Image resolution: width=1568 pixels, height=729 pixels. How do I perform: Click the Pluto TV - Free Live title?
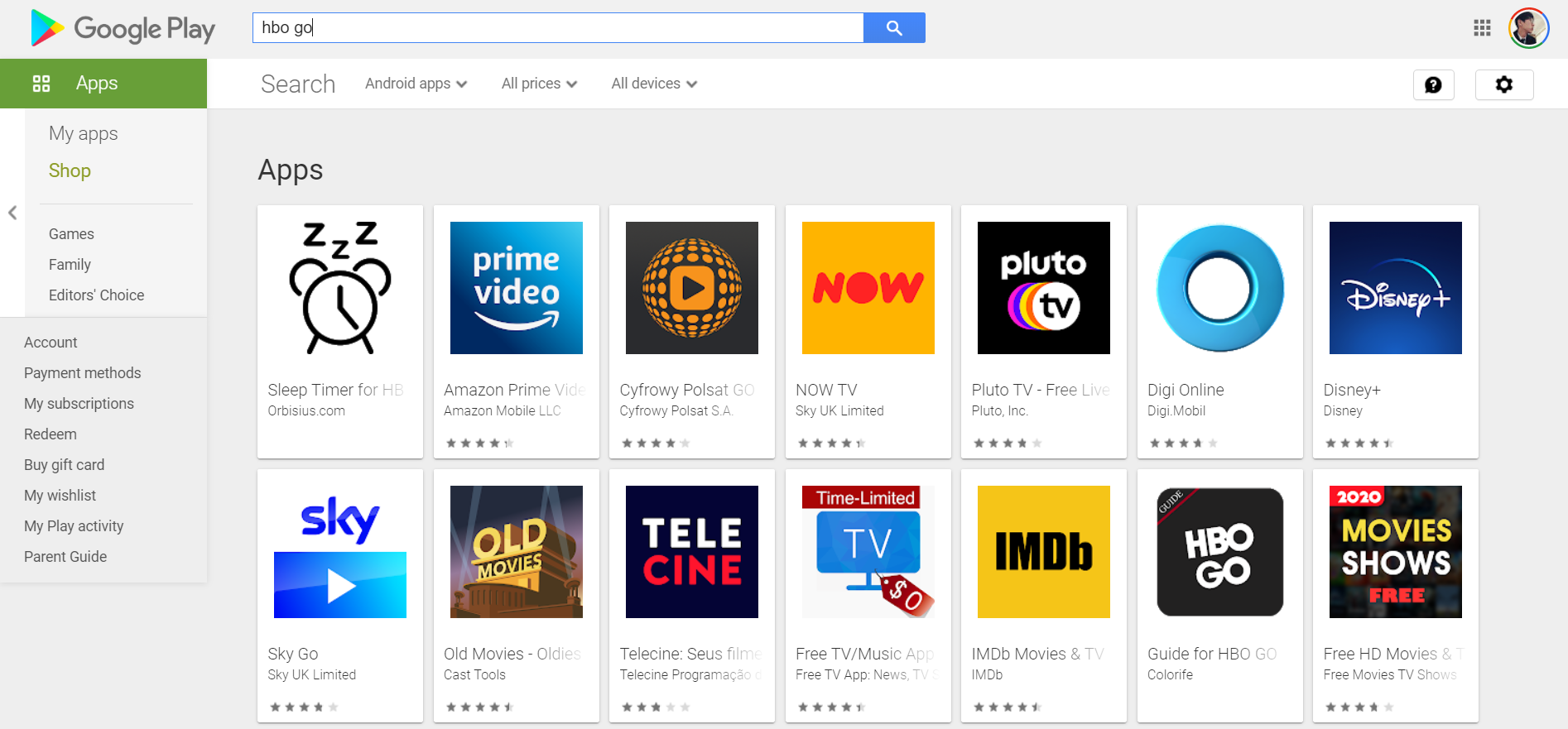point(1041,390)
